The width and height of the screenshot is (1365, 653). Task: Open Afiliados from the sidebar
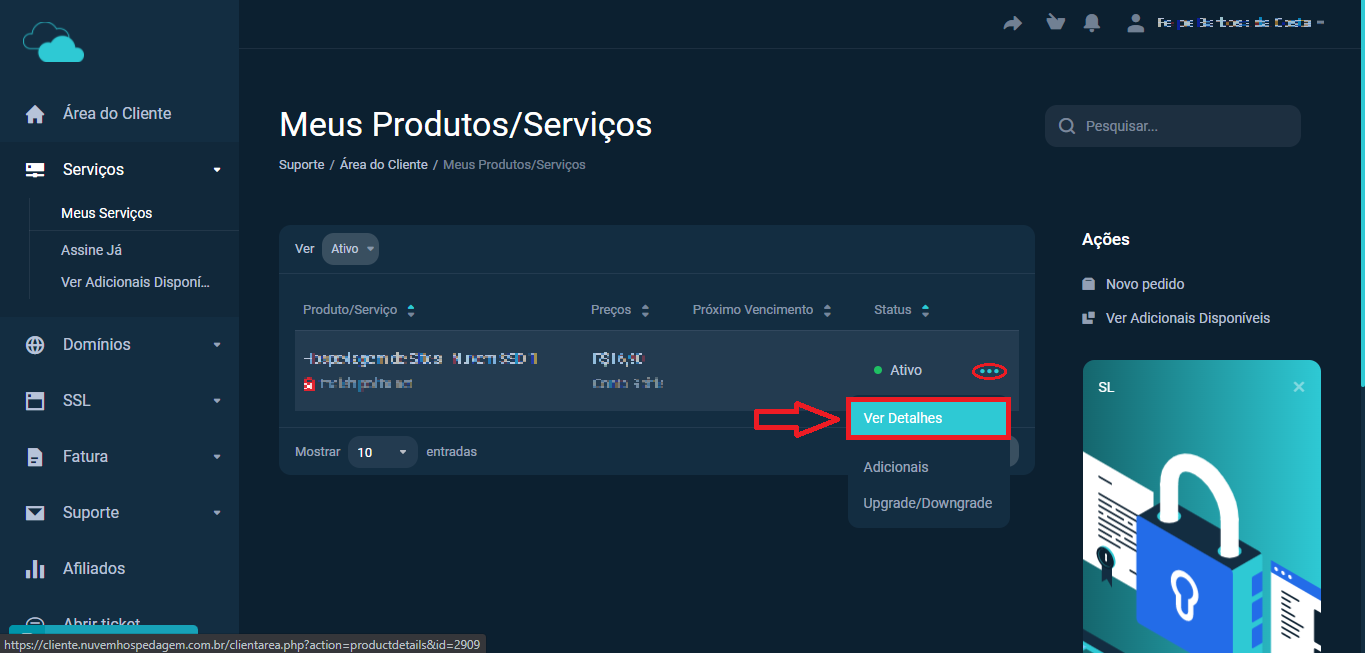point(94,568)
